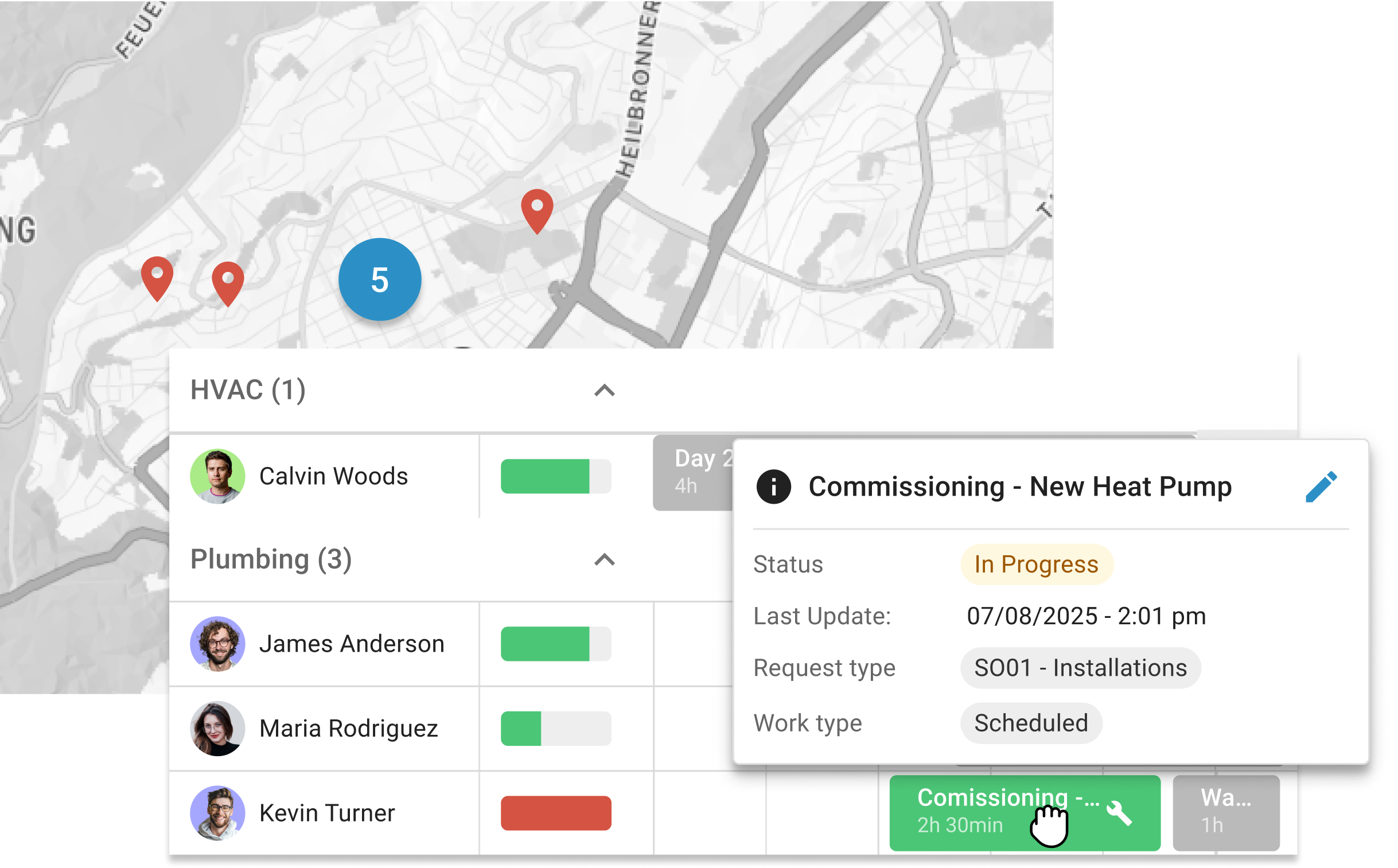
Task: Click the SO01 - Installations request tag
Action: [x=1080, y=668]
